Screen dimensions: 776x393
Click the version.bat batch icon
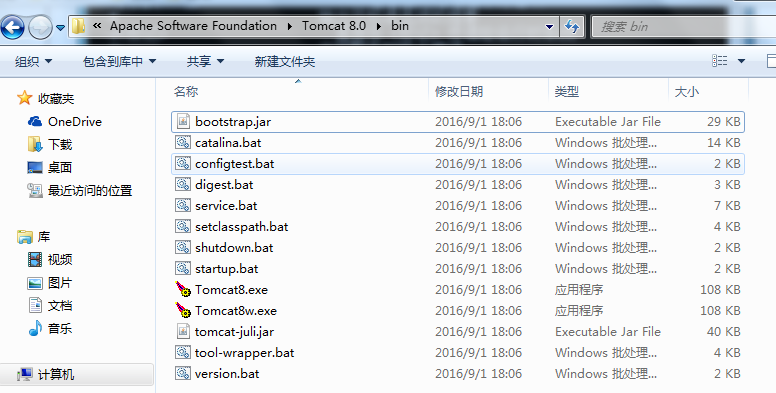click(183, 373)
